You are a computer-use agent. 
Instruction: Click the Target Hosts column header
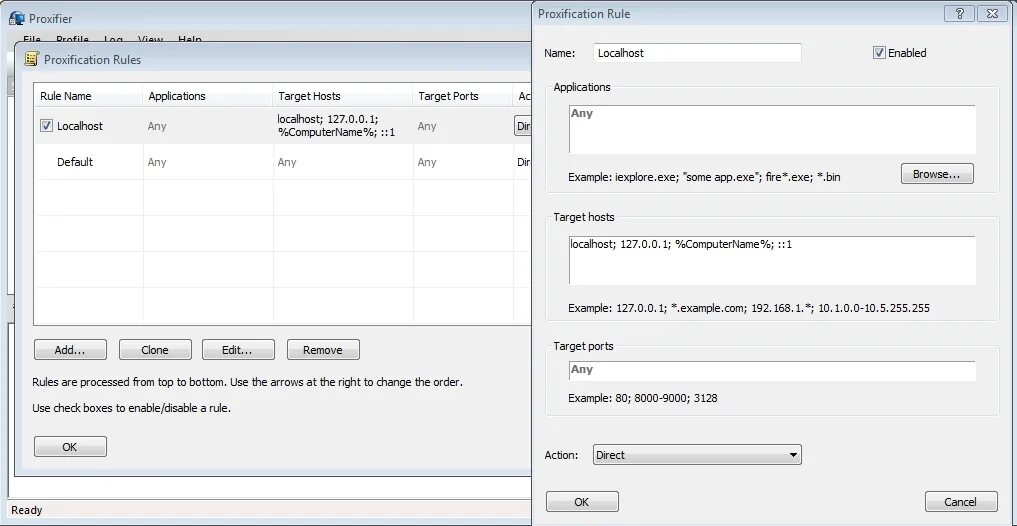click(342, 96)
